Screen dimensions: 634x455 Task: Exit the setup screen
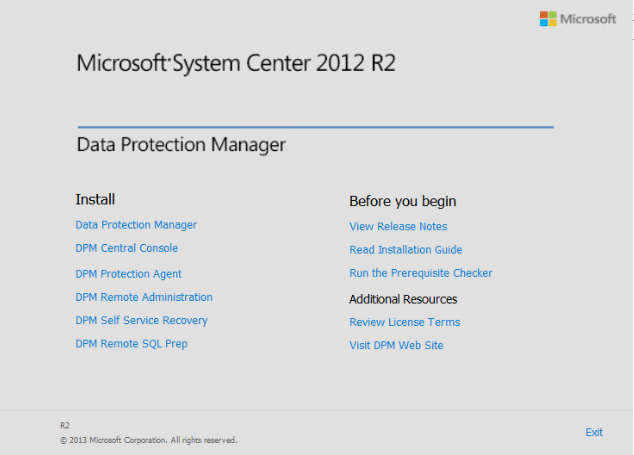[x=594, y=432]
